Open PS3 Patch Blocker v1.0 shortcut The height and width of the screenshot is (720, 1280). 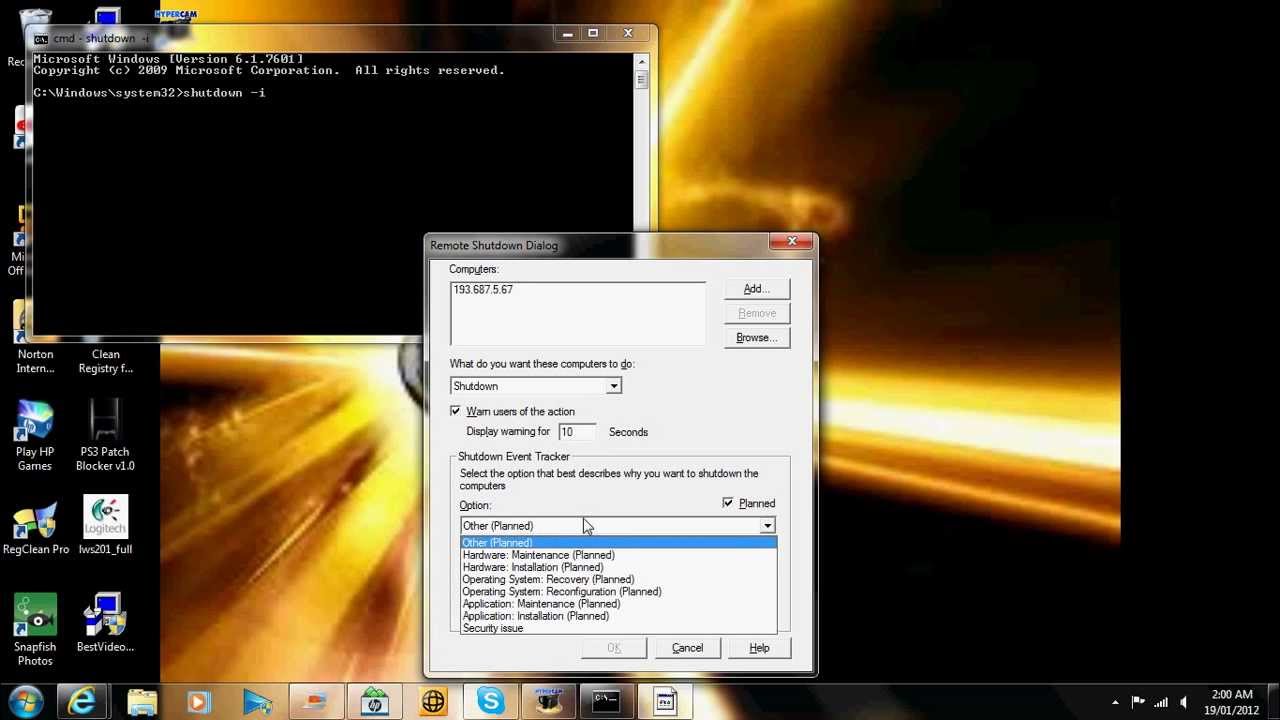tap(106, 436)
